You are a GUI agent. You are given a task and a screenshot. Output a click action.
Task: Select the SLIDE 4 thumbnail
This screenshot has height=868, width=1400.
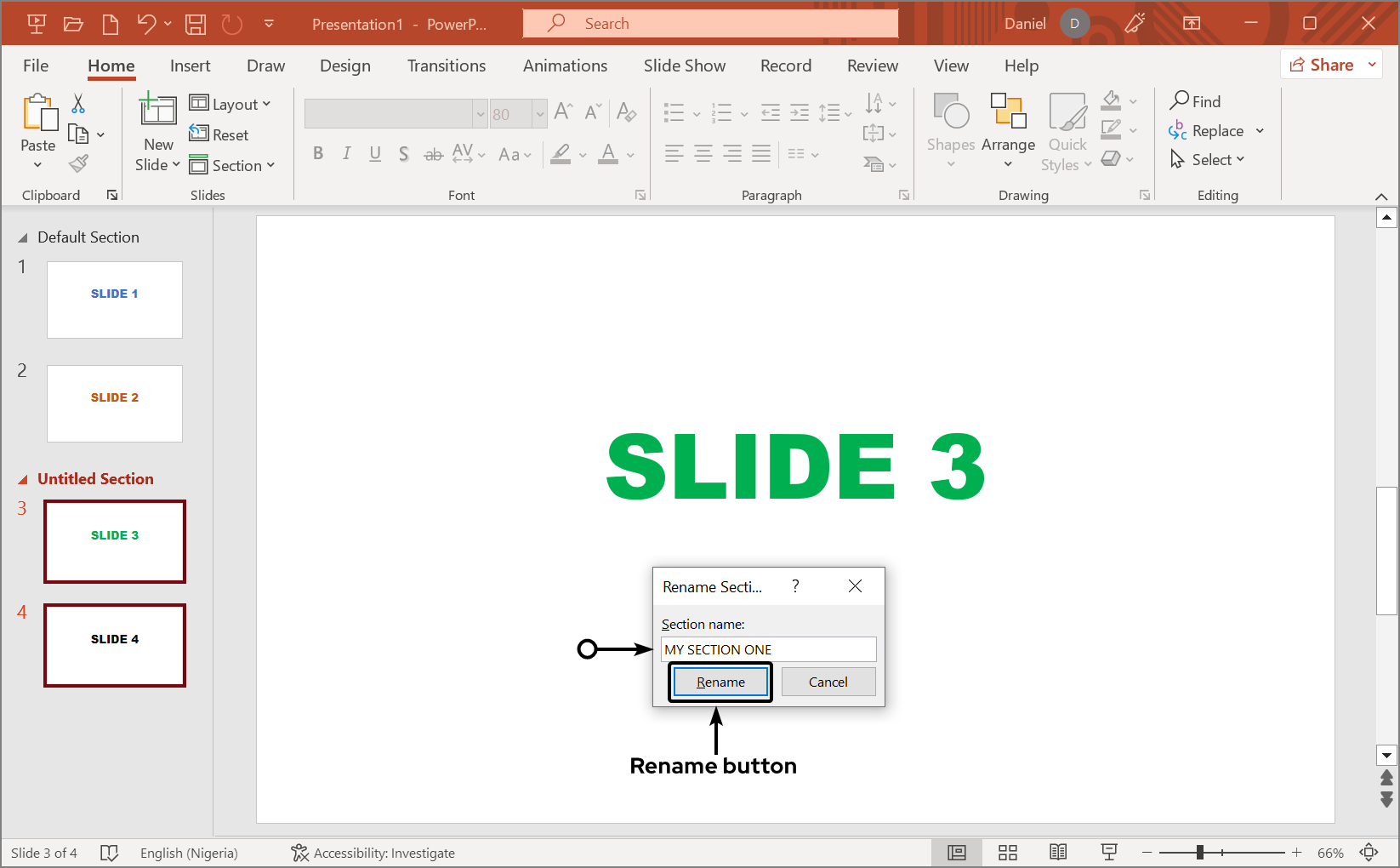(x=114, y=645)
